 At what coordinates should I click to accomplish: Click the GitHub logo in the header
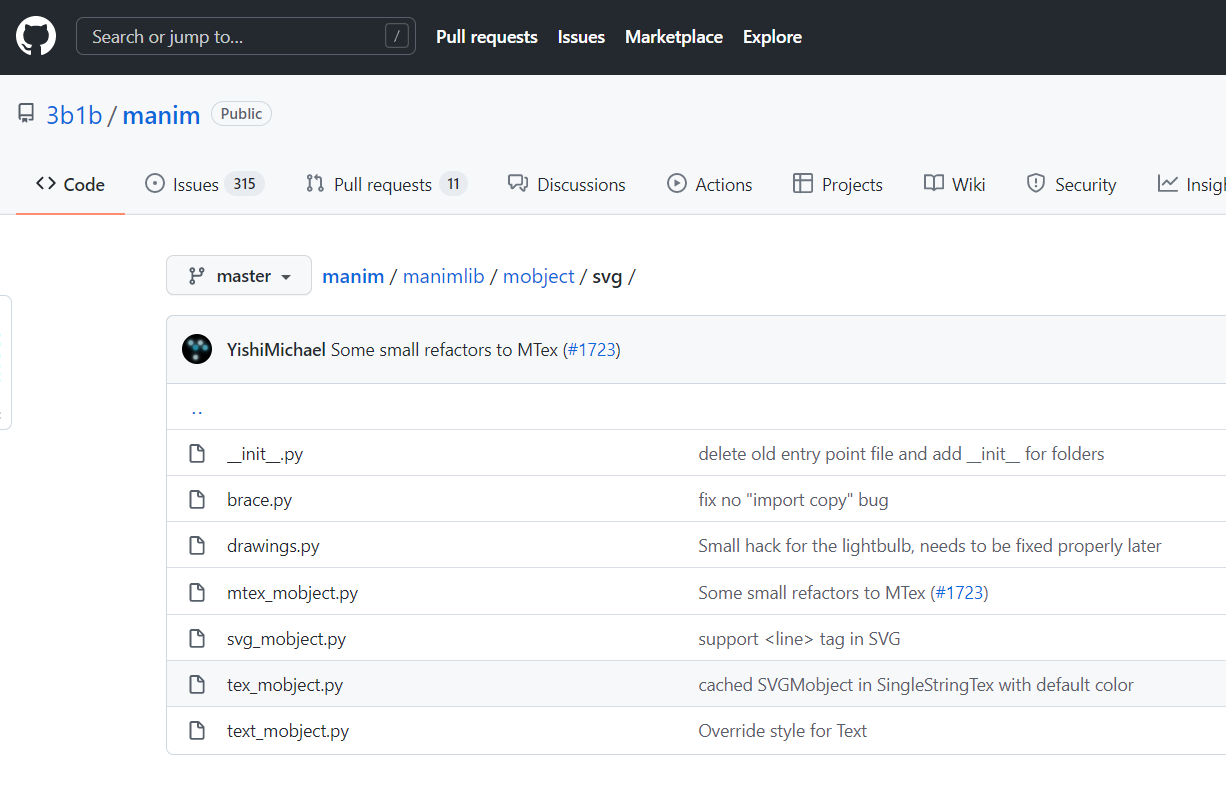click(36, 37)
